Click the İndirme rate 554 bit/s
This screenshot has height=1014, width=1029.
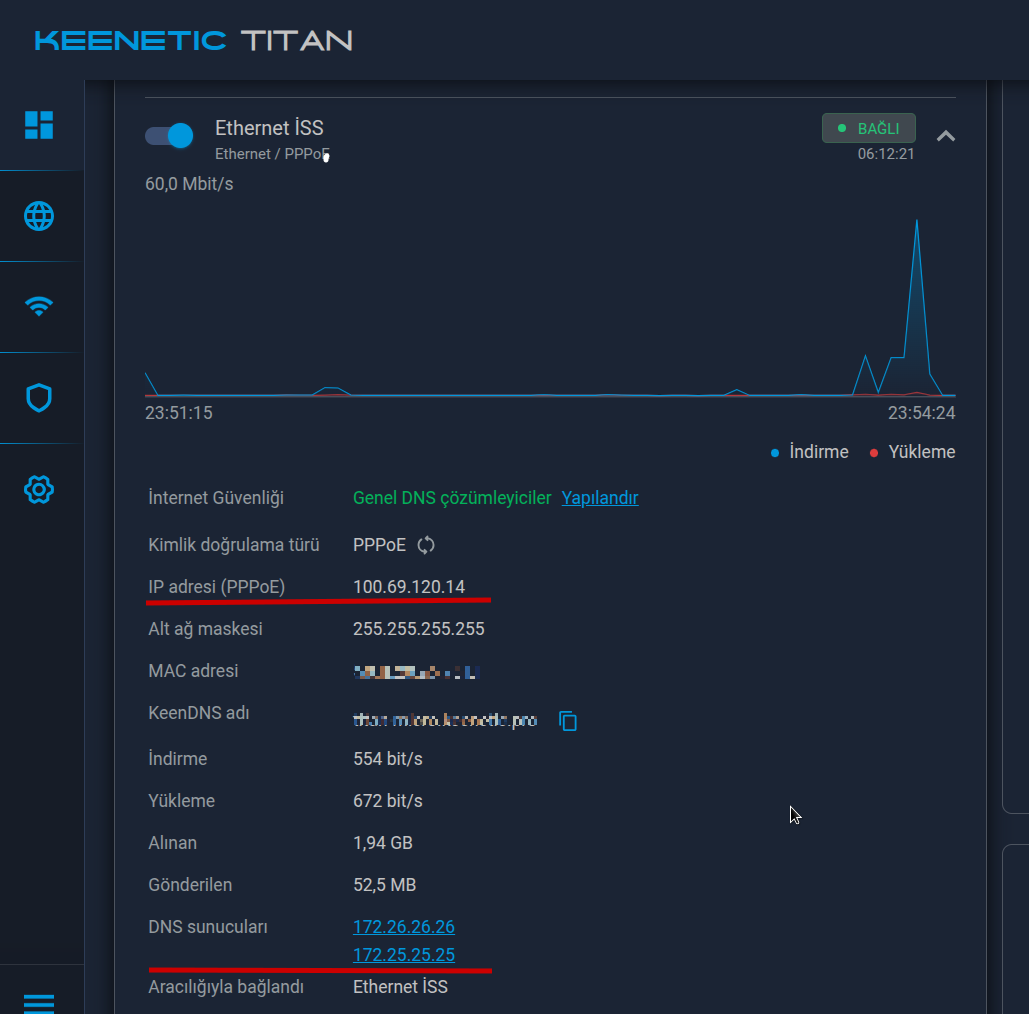click(388, 759)
